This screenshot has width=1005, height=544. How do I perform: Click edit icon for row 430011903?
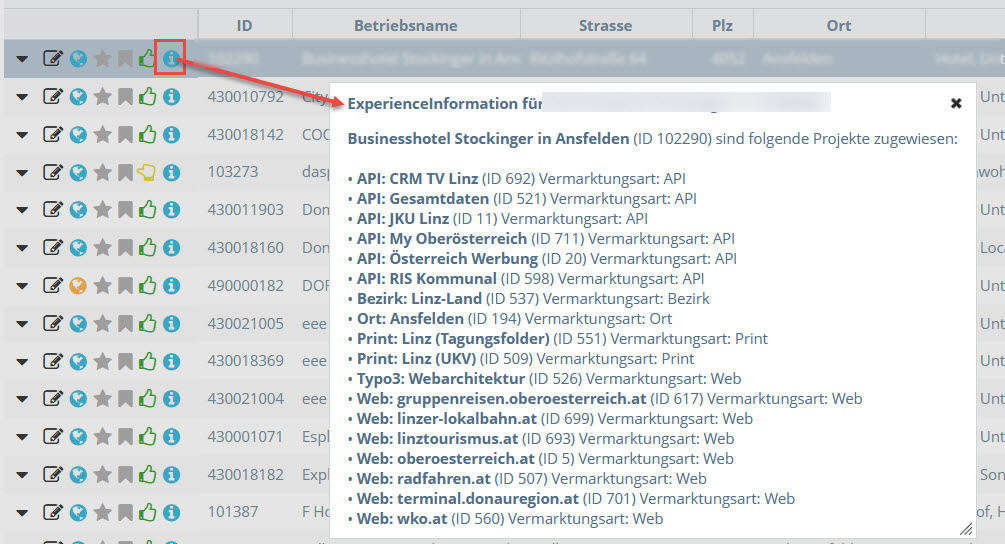pos(53,210)
